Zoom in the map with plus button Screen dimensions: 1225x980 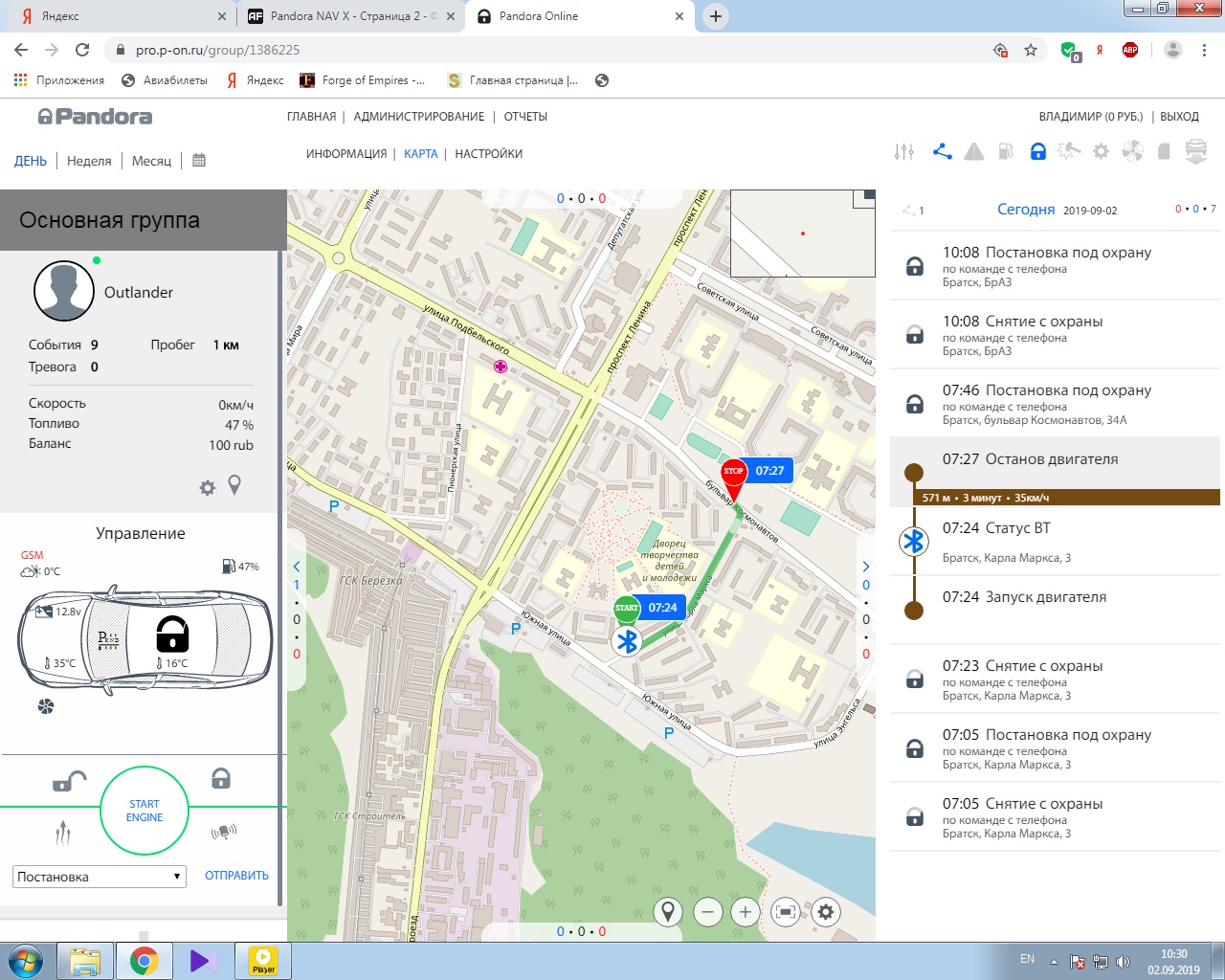[x=745, y=912]
